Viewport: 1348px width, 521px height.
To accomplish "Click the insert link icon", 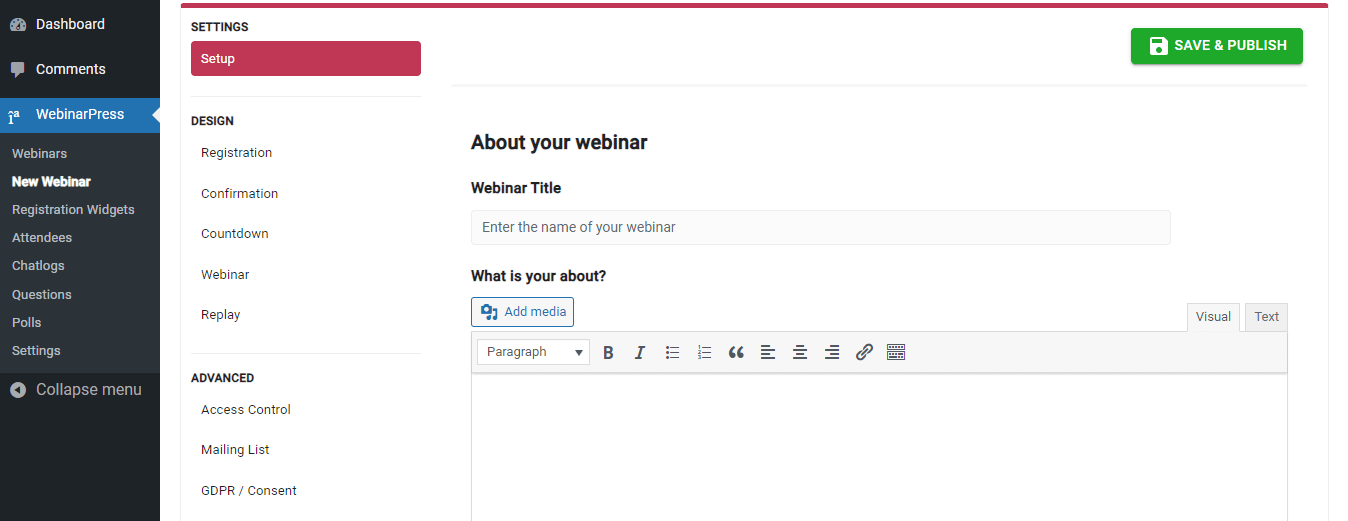I will click(864, 352).
